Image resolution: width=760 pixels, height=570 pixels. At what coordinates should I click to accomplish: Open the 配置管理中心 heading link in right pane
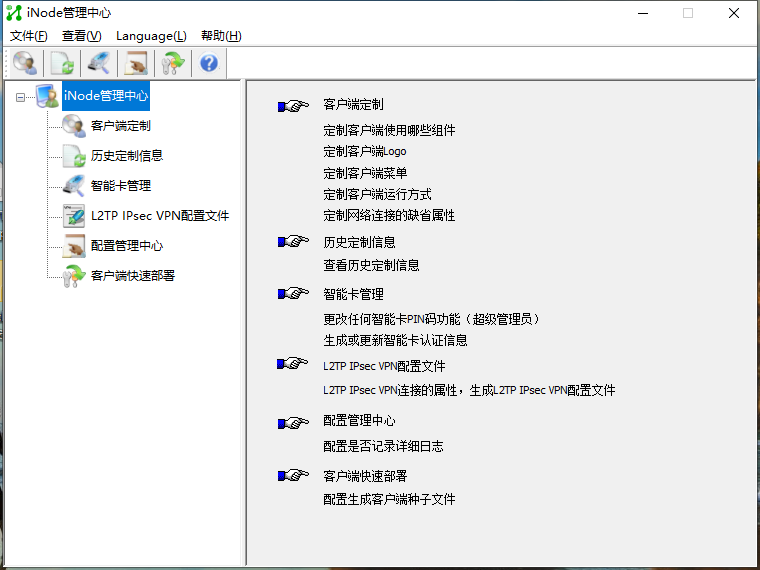(359, 421)
